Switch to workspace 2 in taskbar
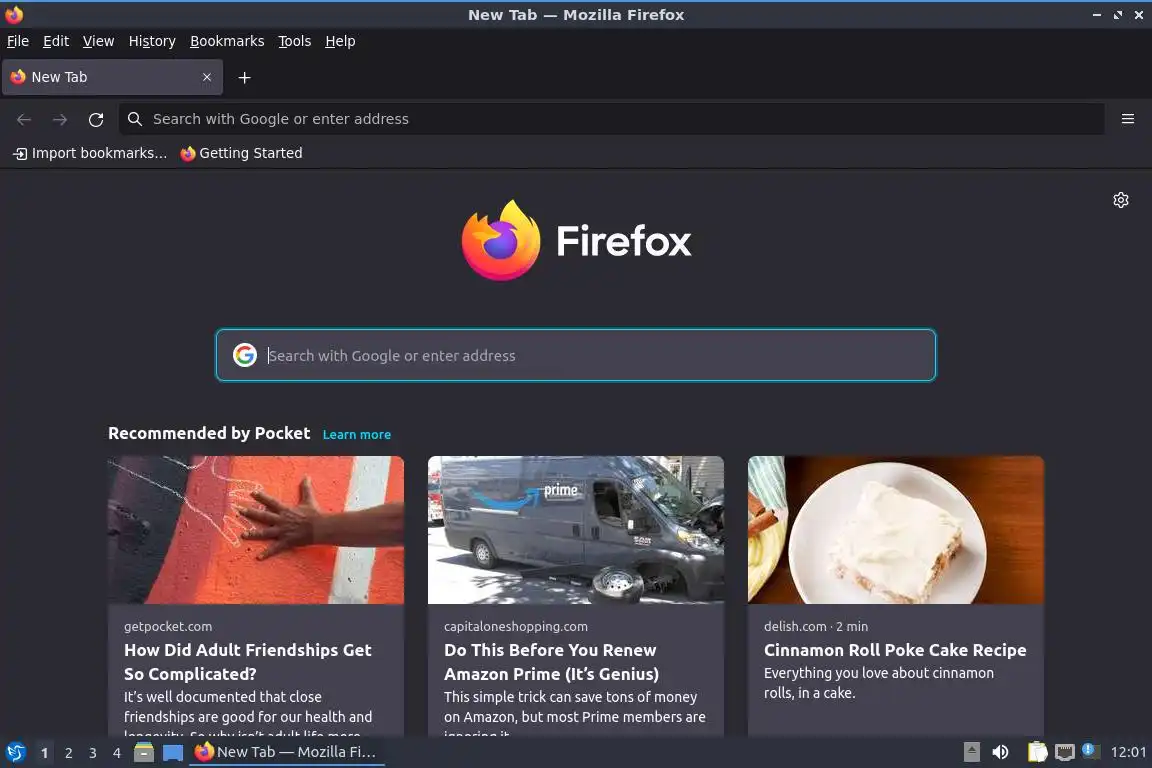This screenshot has height=768, width=1152. [68, 753]
